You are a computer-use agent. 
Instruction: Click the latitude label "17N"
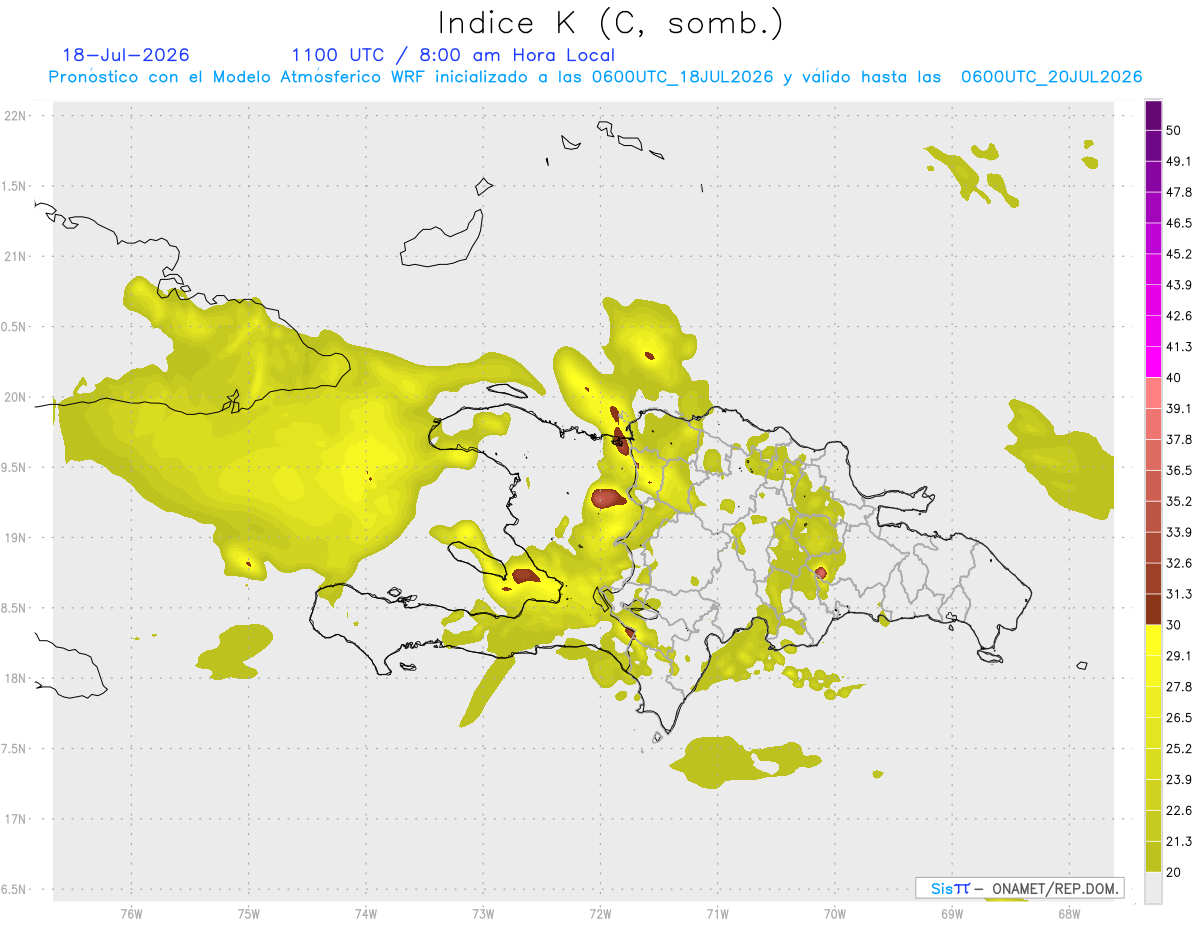(x=17, y=820)
